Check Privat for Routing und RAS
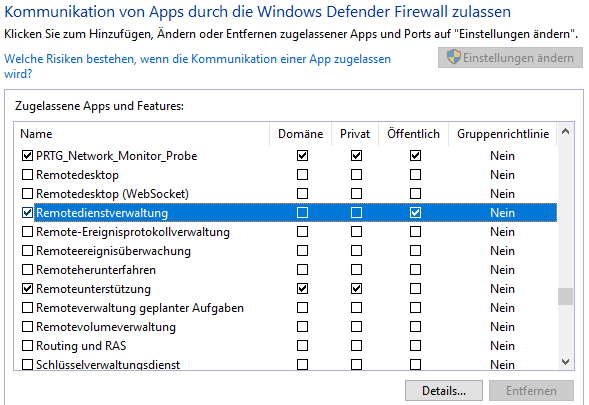This screenshot has height=405, width=589. point(356,346)
